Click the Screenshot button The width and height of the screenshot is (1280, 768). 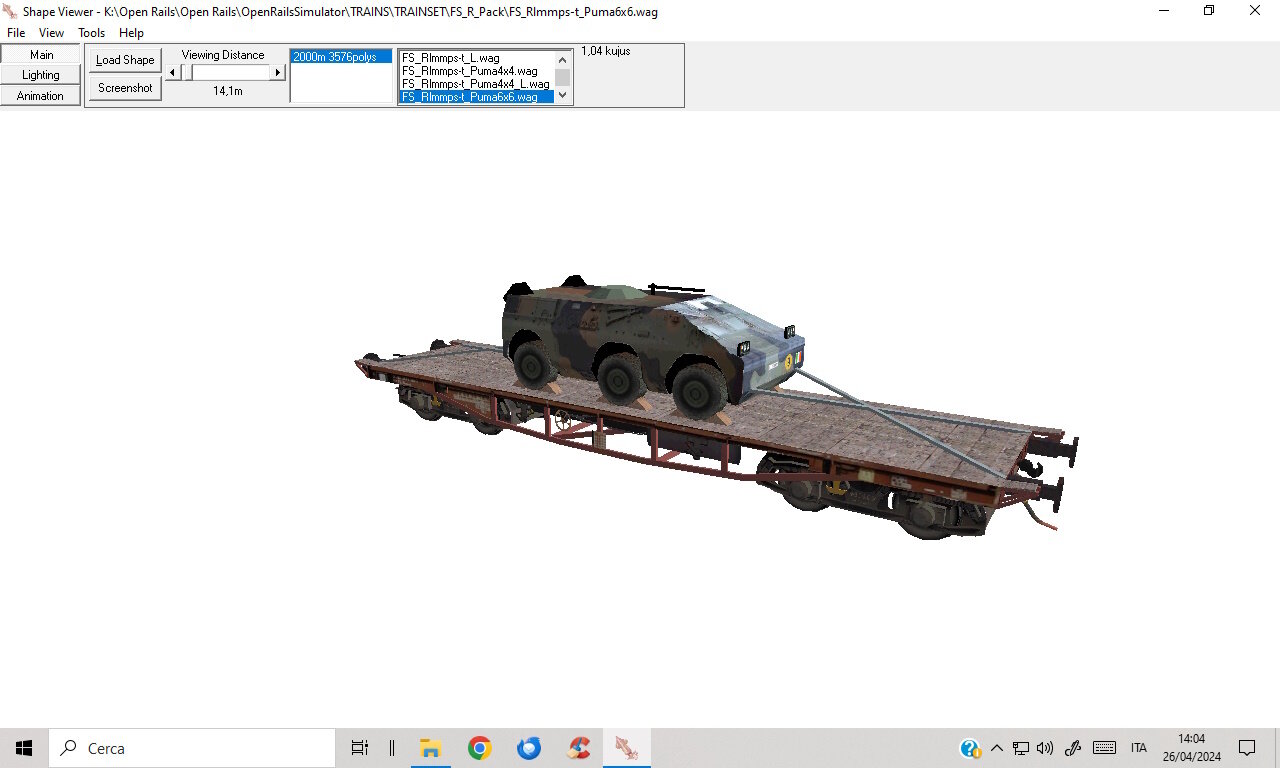pyautogui.click(x=125, y=88)
